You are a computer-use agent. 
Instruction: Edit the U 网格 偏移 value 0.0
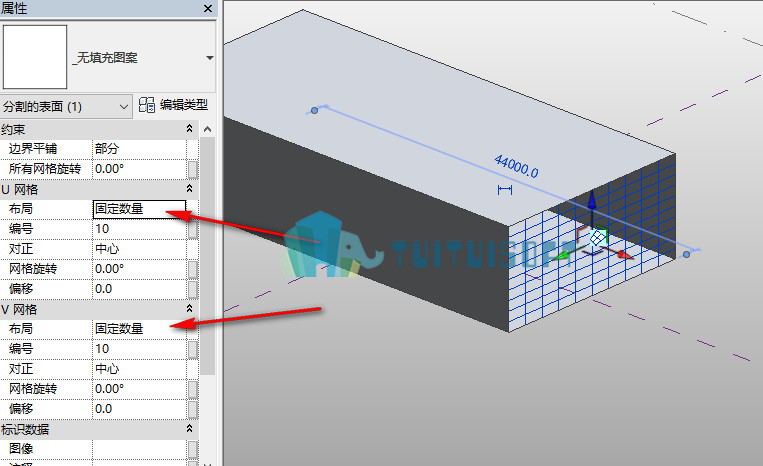click(x=140, y=288)
